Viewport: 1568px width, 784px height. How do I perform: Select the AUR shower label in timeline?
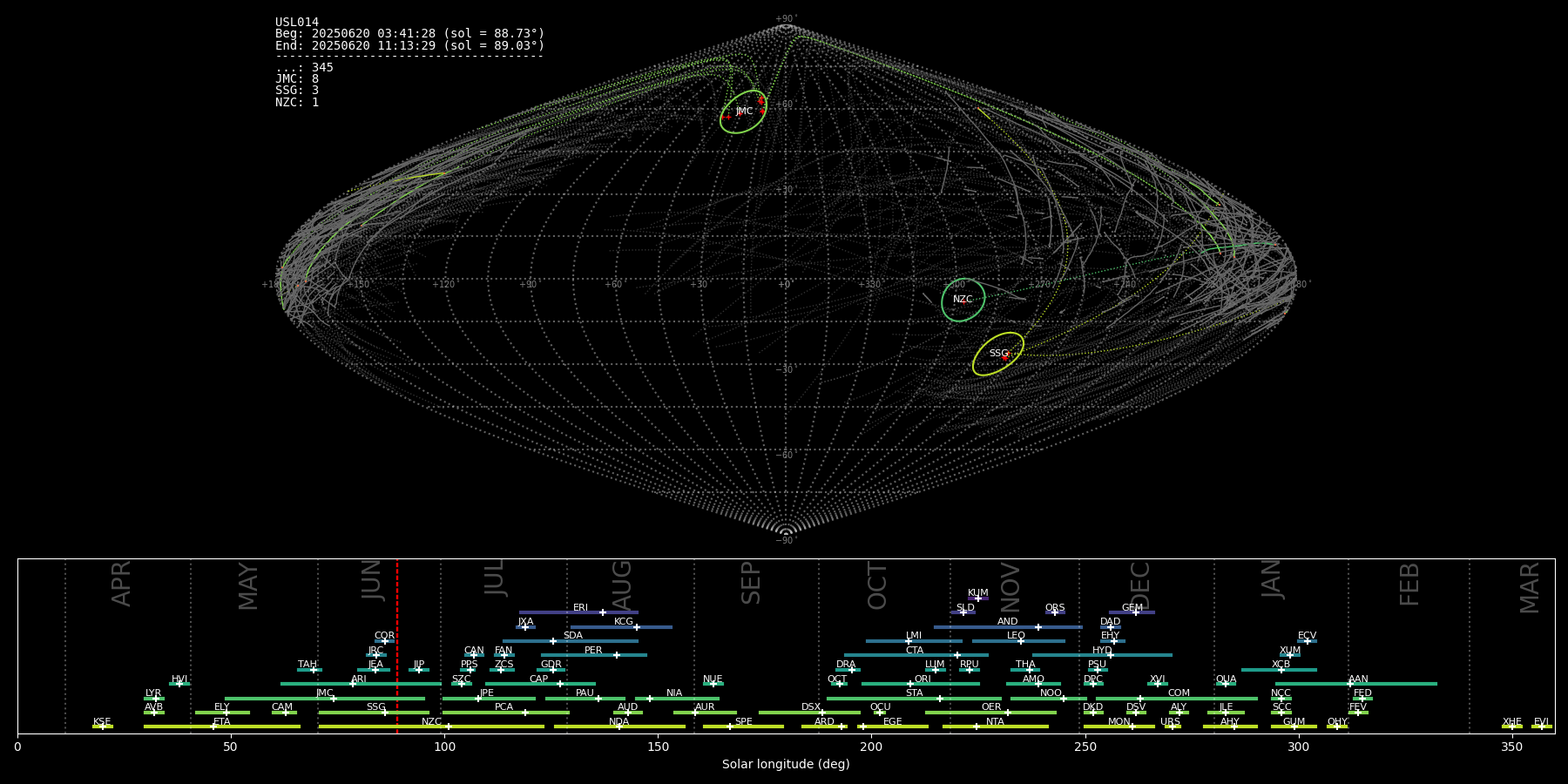click(x=705, y=707)
